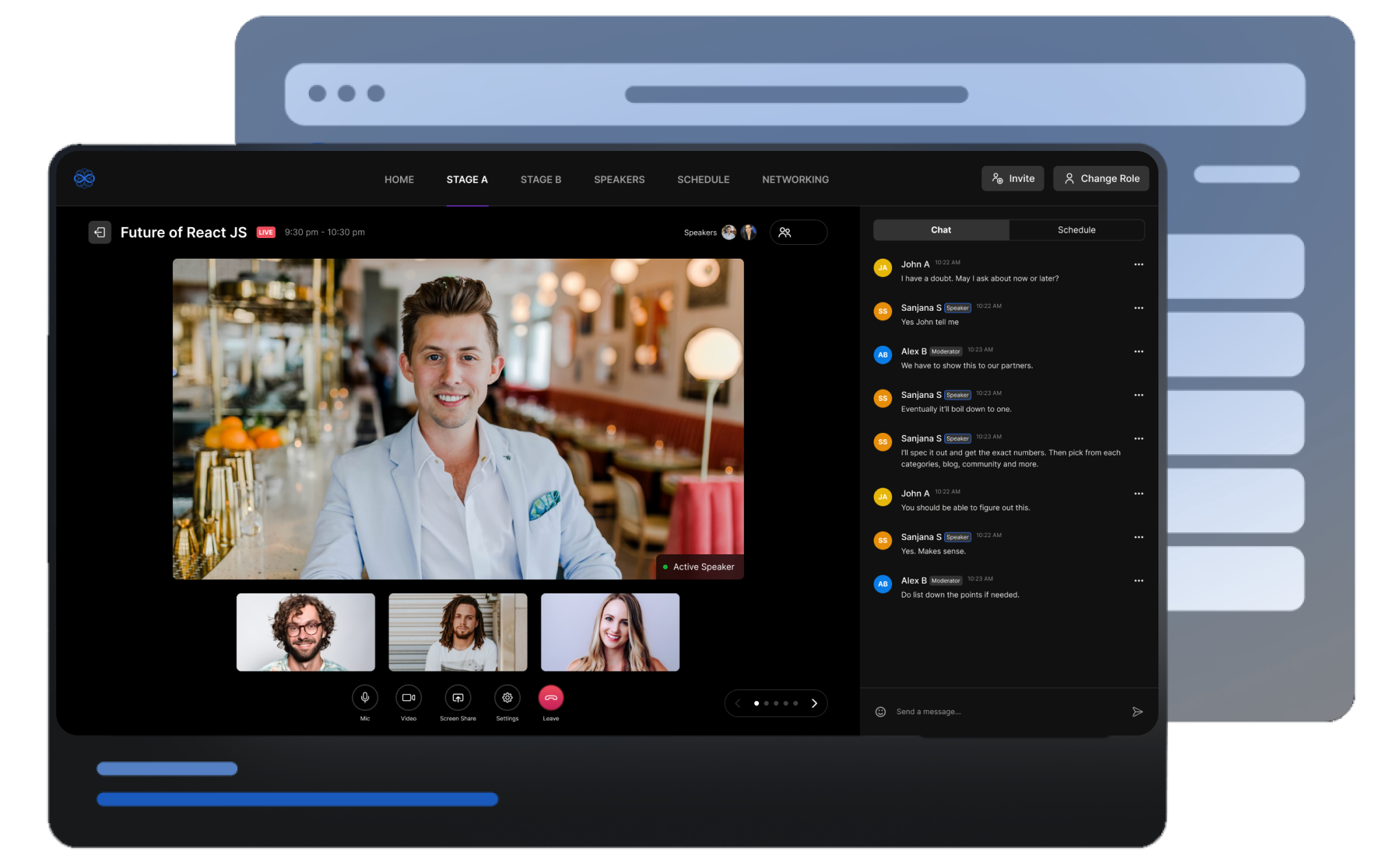Advance the video carousel with right arrow
This screenshot has width=1400, height=863.
click(x=815, y=703)
